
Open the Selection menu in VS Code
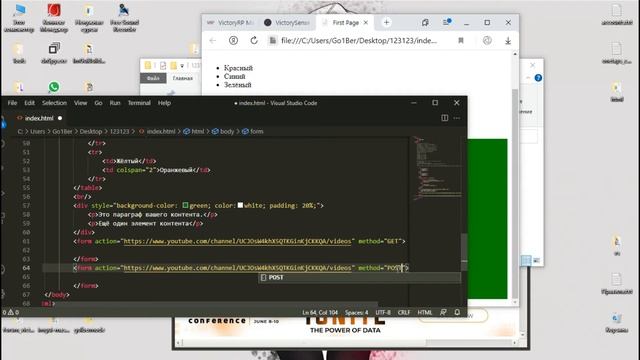(x=54, y=103)
